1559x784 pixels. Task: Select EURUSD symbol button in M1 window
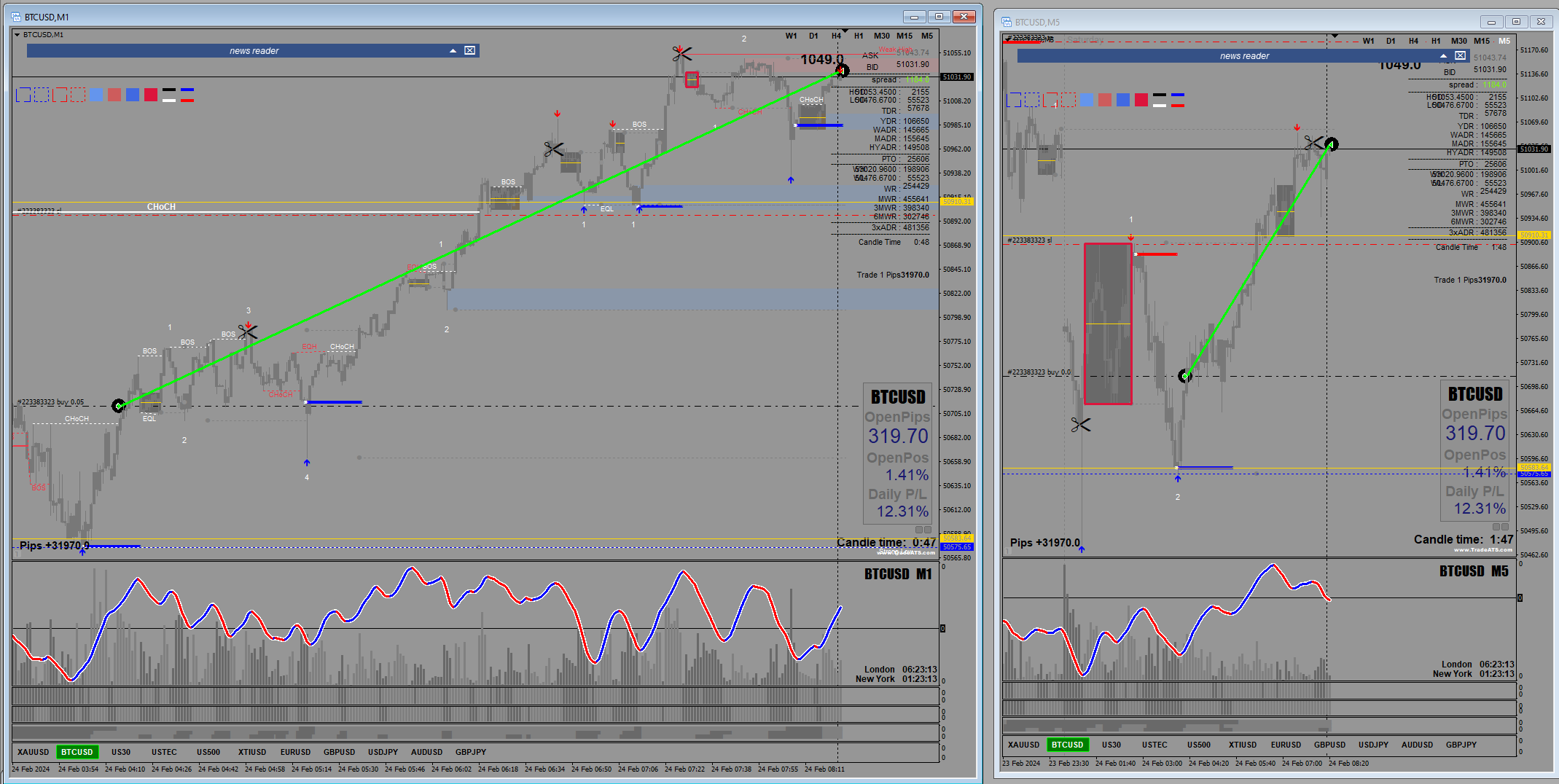pyautogui.click(x=296, y=752)
